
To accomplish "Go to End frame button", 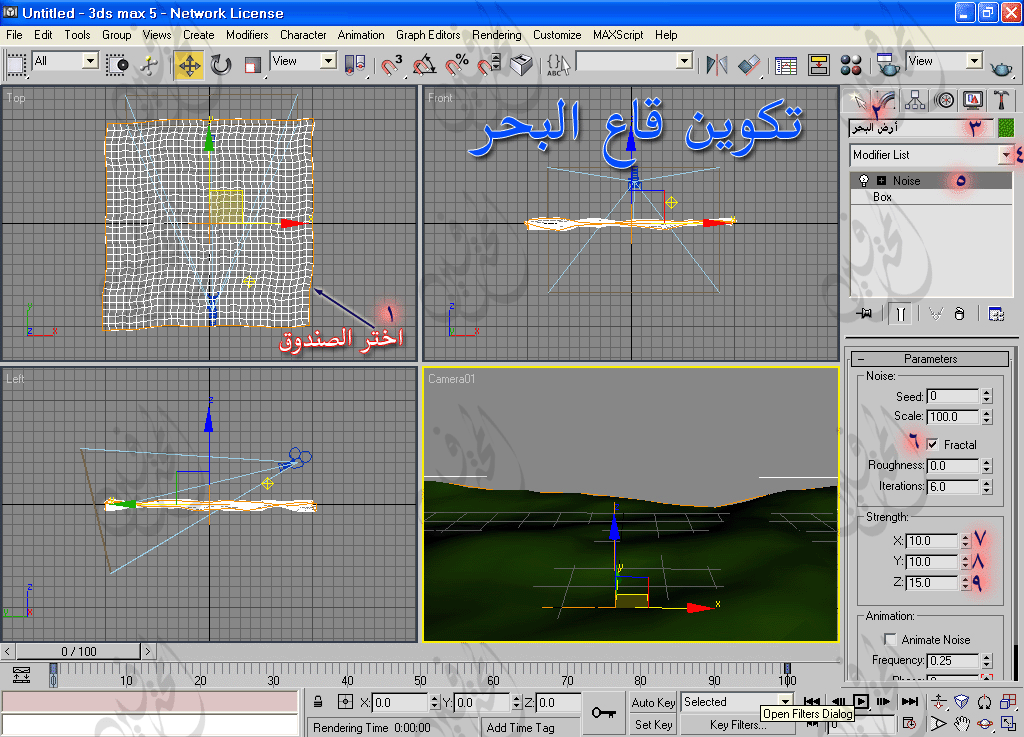I will point(909,702).
